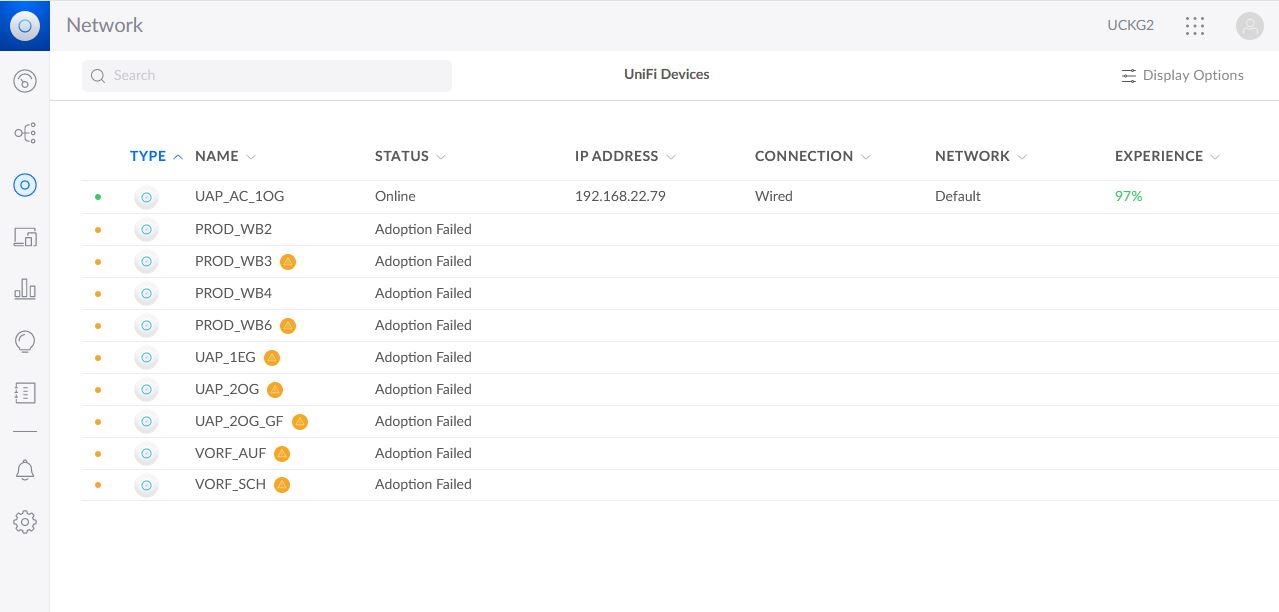
Task: Select the UAP_2OG device name
Action: click(x=227, y=389)
